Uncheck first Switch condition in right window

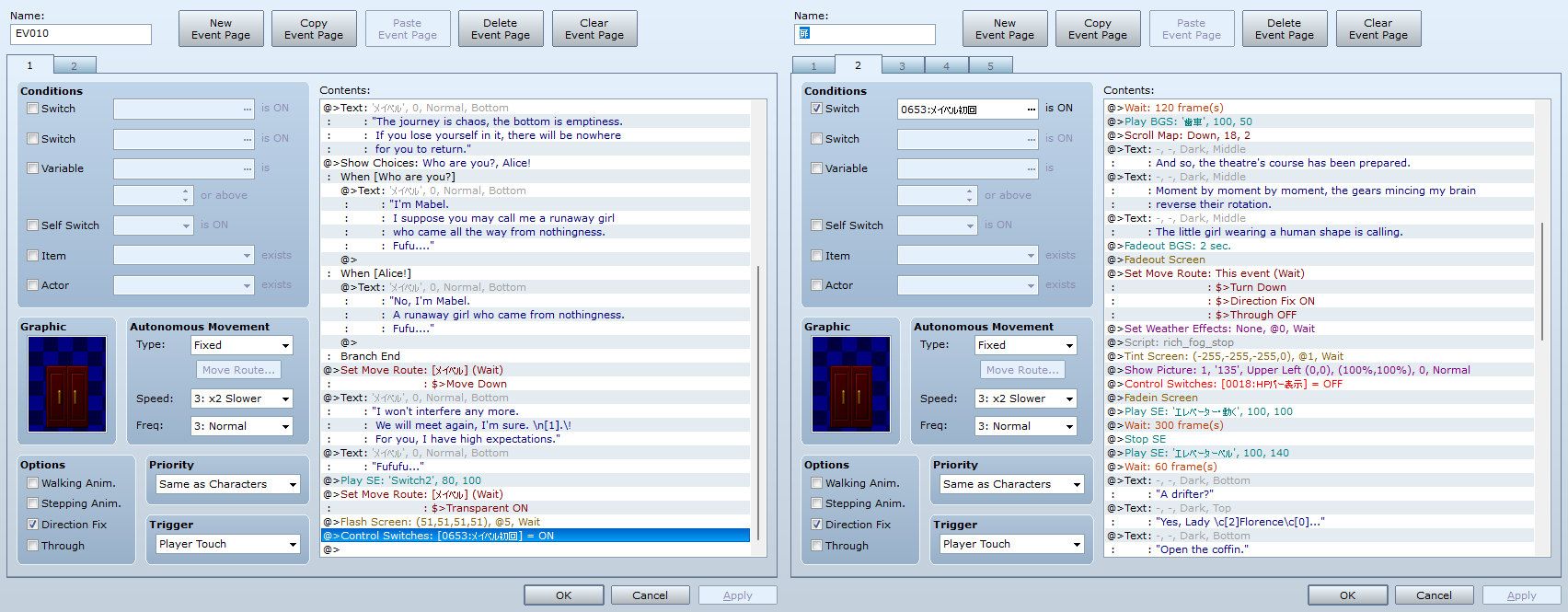[817, 109]
